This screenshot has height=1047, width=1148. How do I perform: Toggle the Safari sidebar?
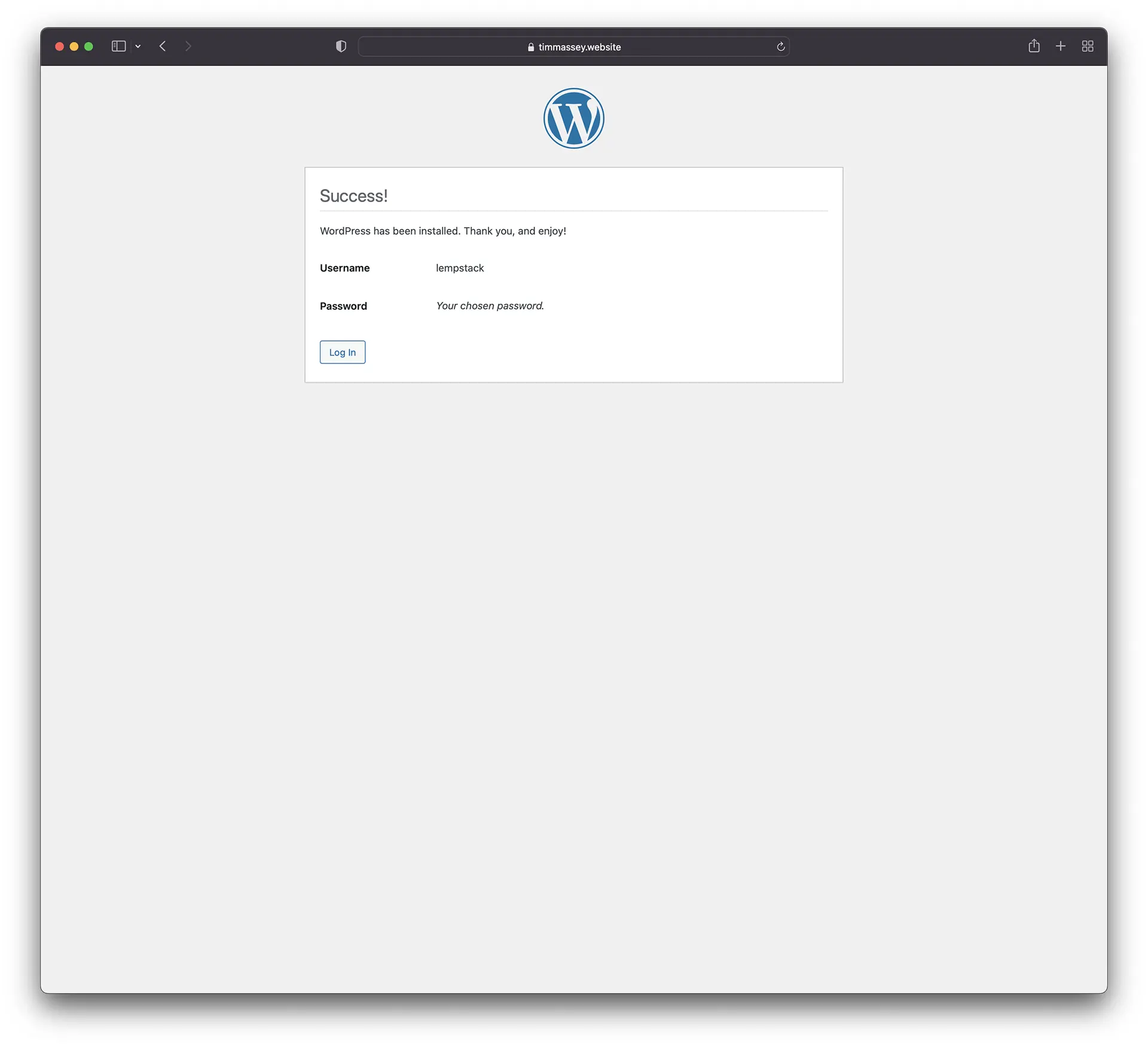[118, 46]
